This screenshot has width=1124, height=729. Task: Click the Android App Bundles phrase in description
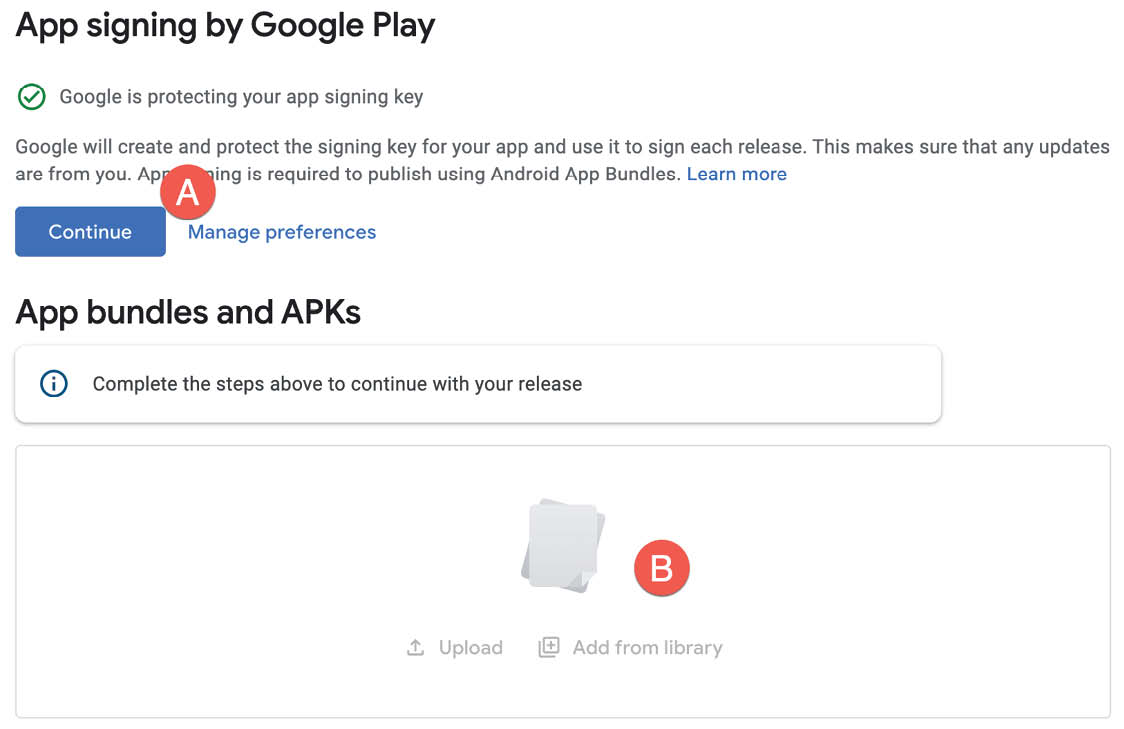(585, 174)
